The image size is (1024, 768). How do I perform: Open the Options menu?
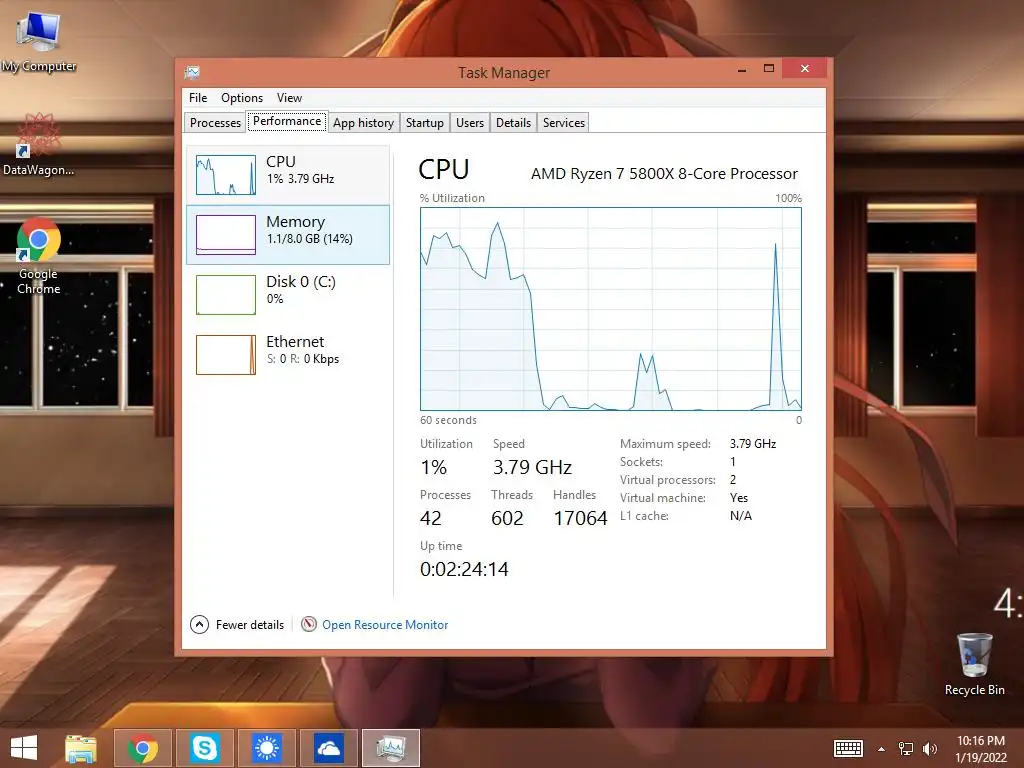pyautogui.click(x=242, y=98)
